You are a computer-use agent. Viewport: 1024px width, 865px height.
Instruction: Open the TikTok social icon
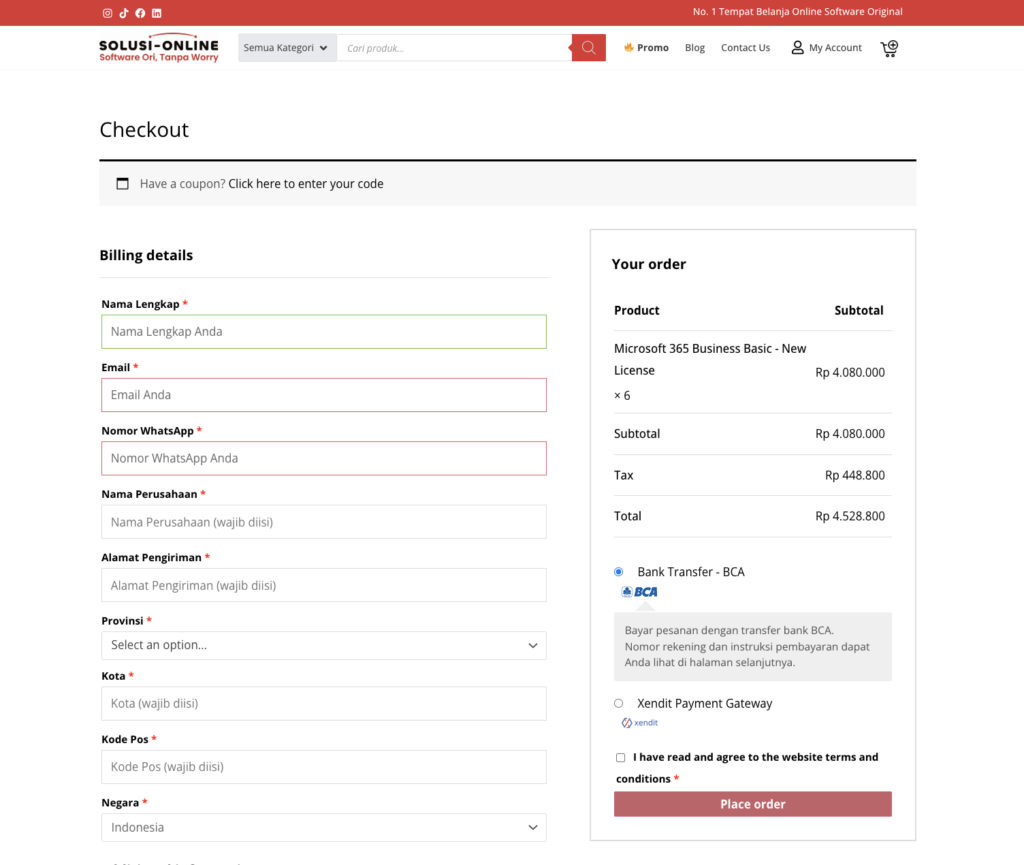pyautogui.click(x=124, y=13)
